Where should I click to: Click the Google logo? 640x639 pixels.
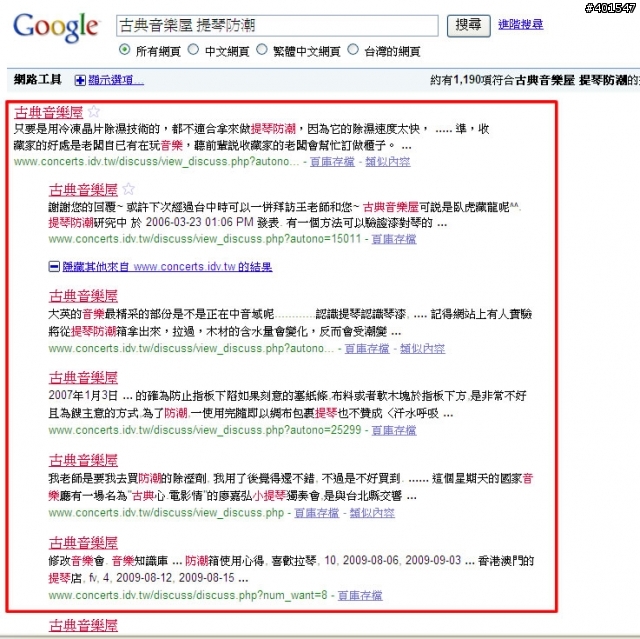(56, 27)
